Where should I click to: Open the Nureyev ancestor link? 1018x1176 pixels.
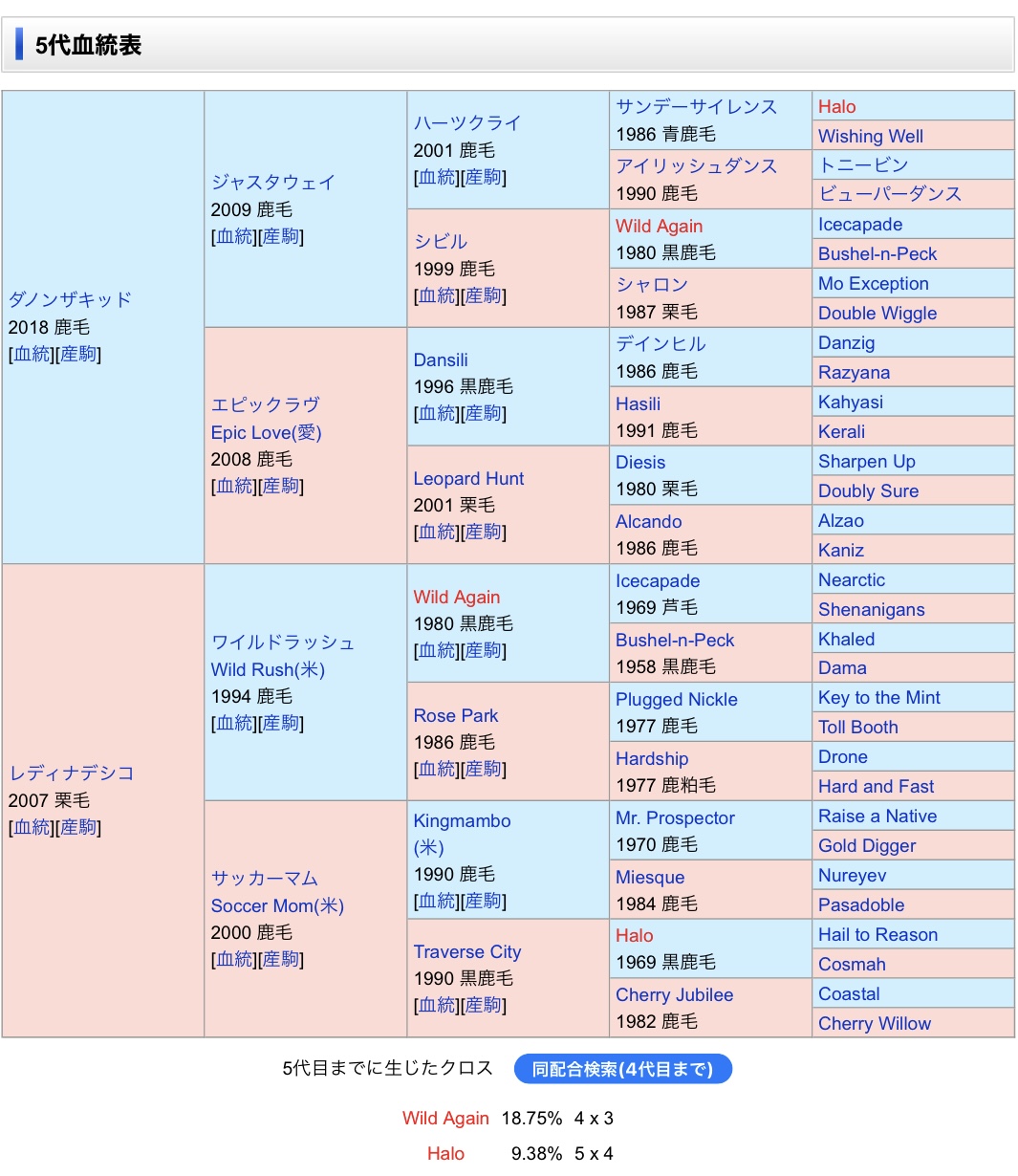(x=852, y=875)
